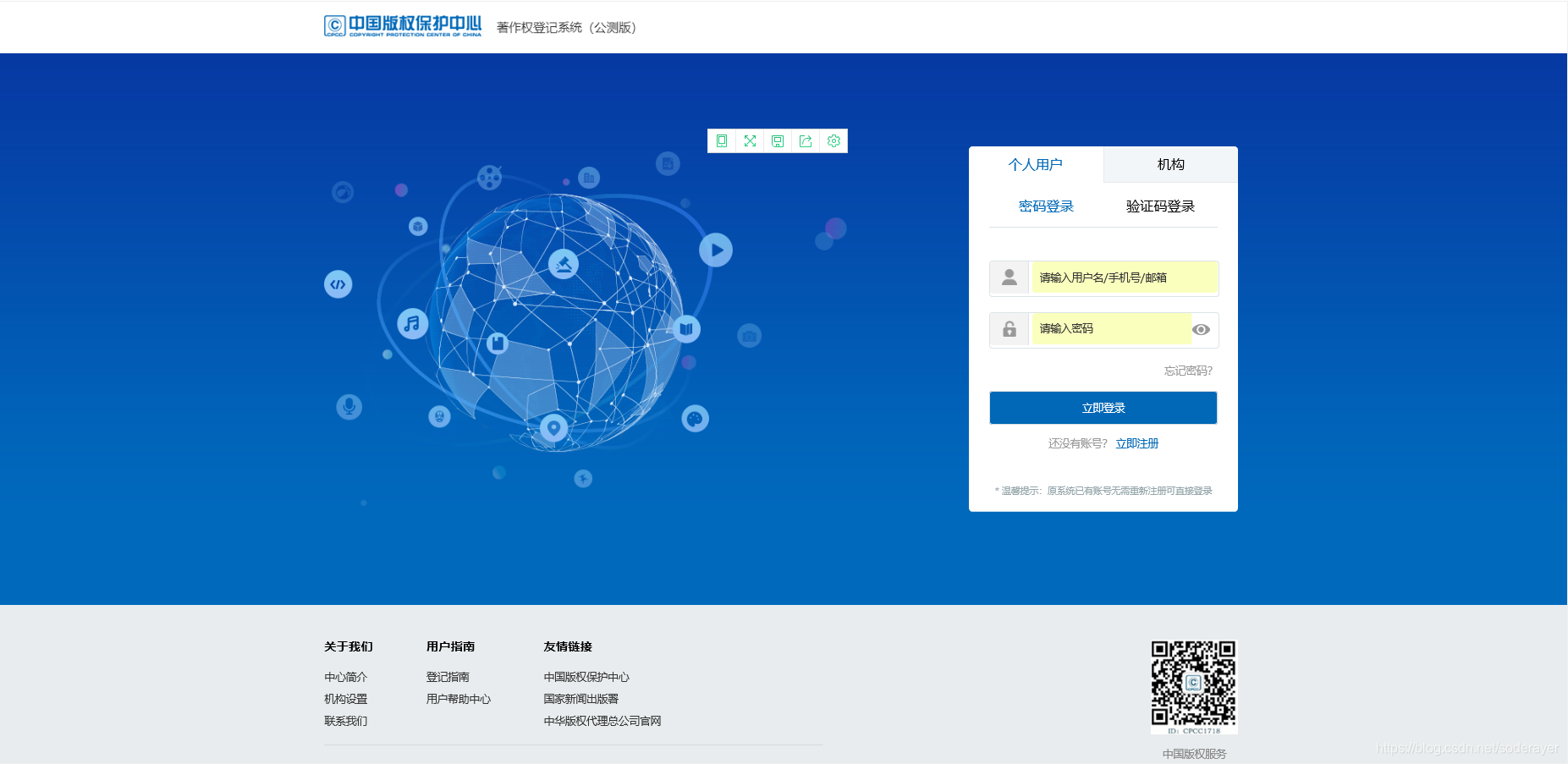Click the padlock icon beside password field

(x=1010, y=329)
